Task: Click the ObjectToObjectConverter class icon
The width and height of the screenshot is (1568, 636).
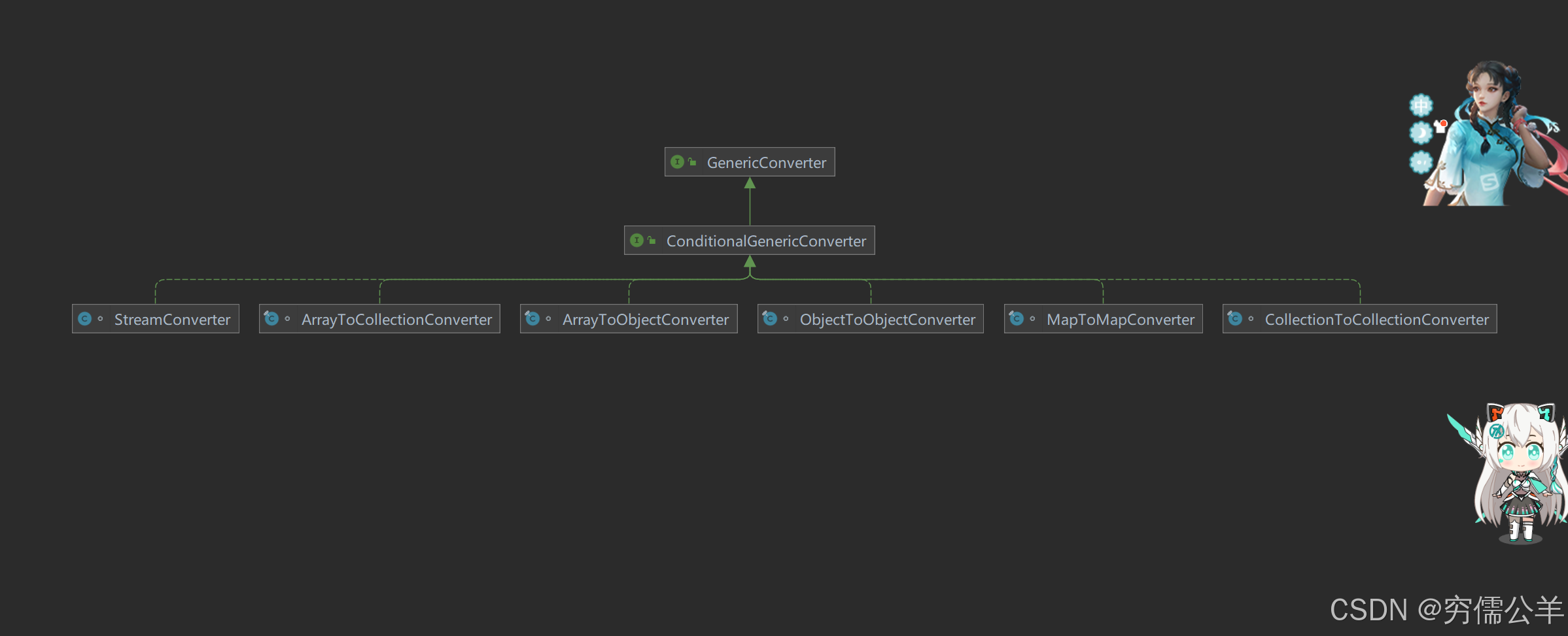Action: (x=770, y=318)
